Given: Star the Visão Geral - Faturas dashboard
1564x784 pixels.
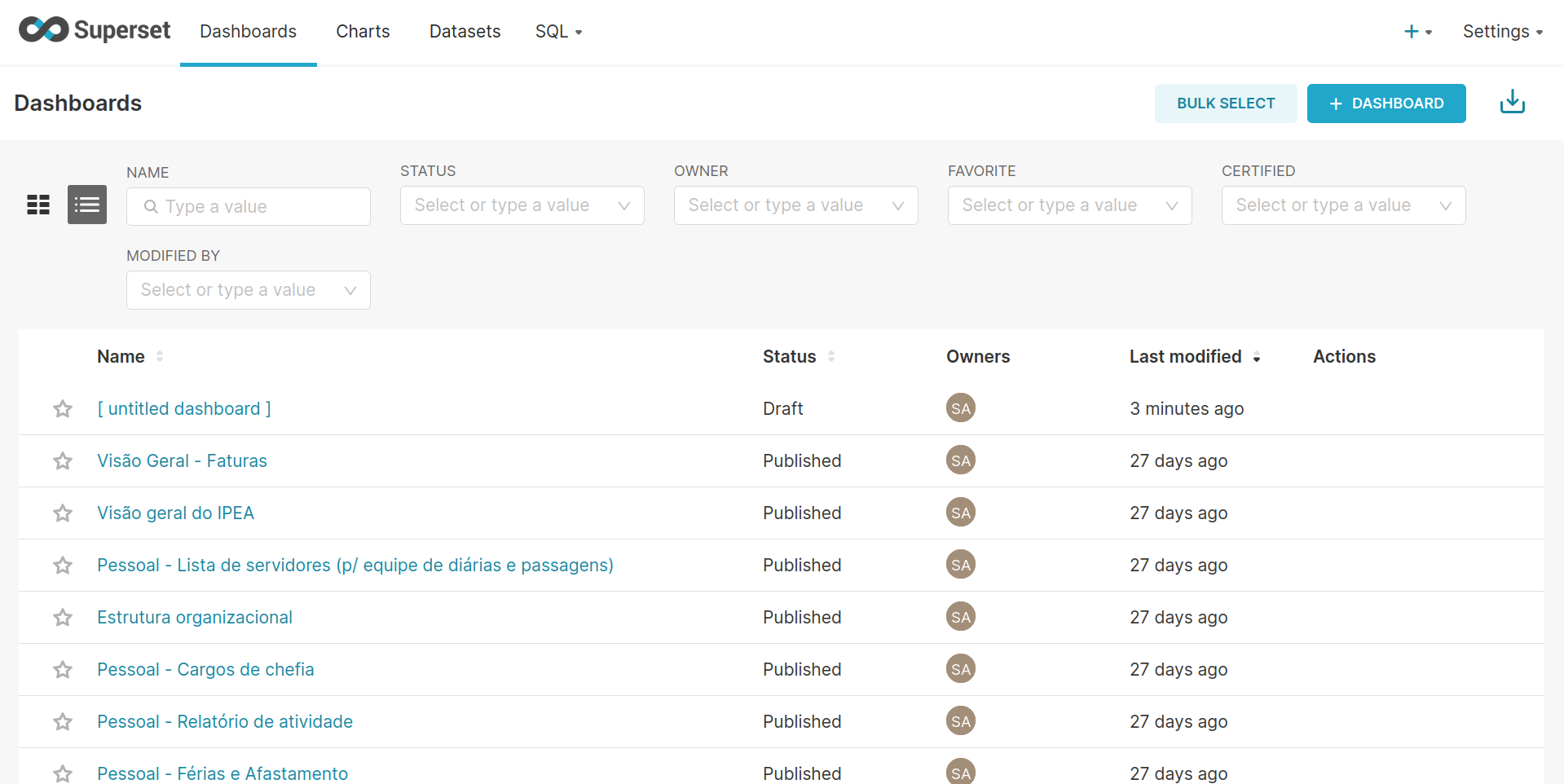Looking at the screenshot, I should point(63,461).
